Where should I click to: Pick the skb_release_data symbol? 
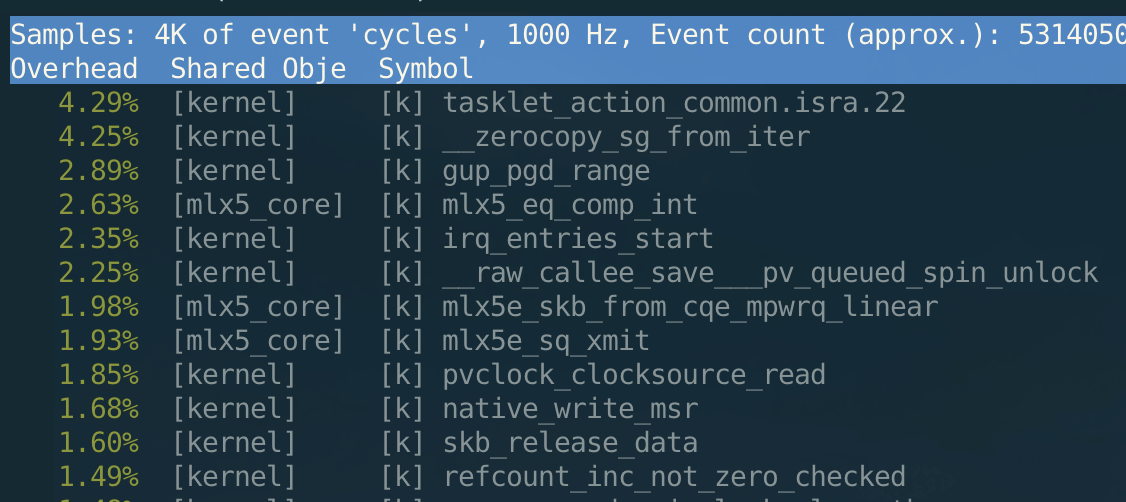570,442
